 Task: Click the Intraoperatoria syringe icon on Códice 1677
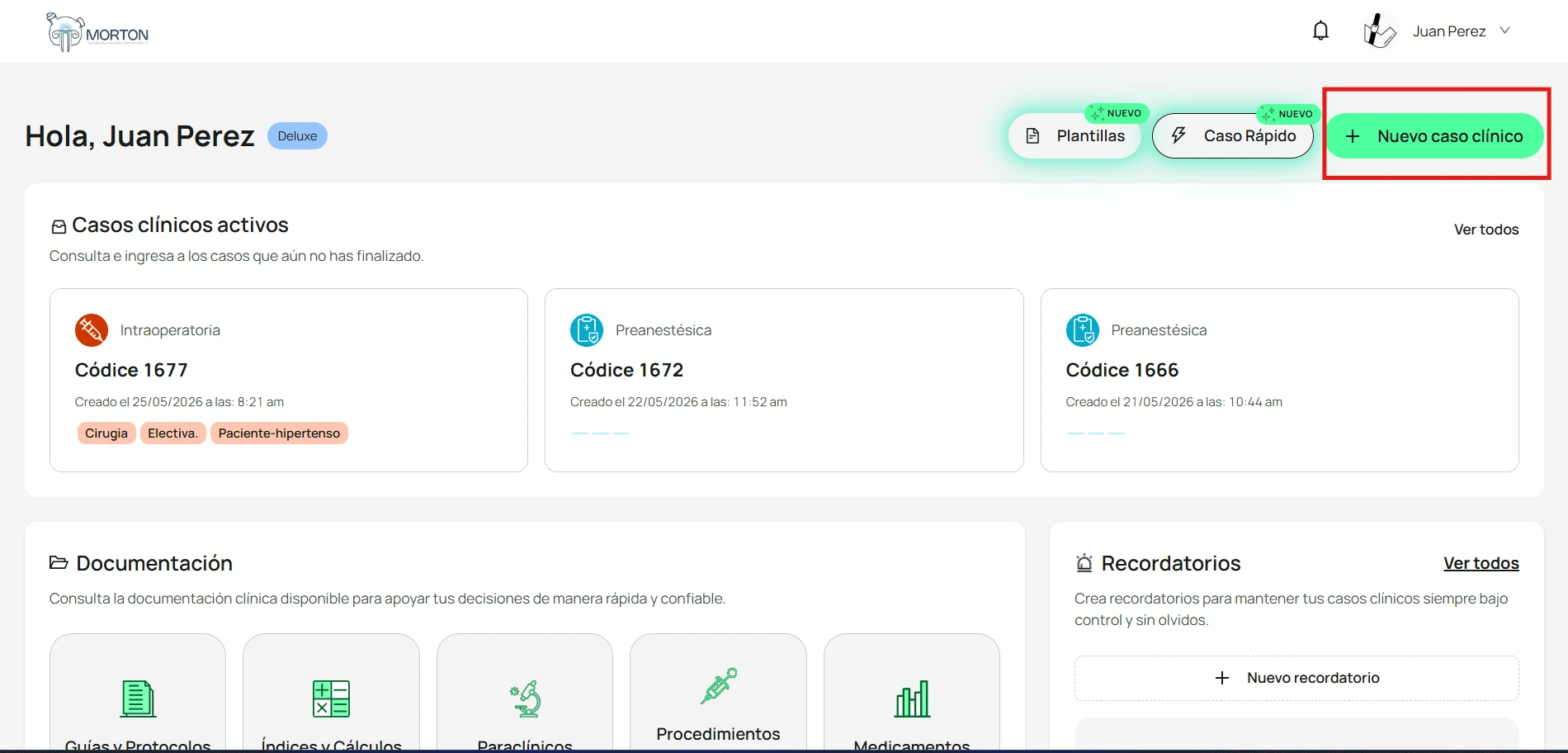92,330
